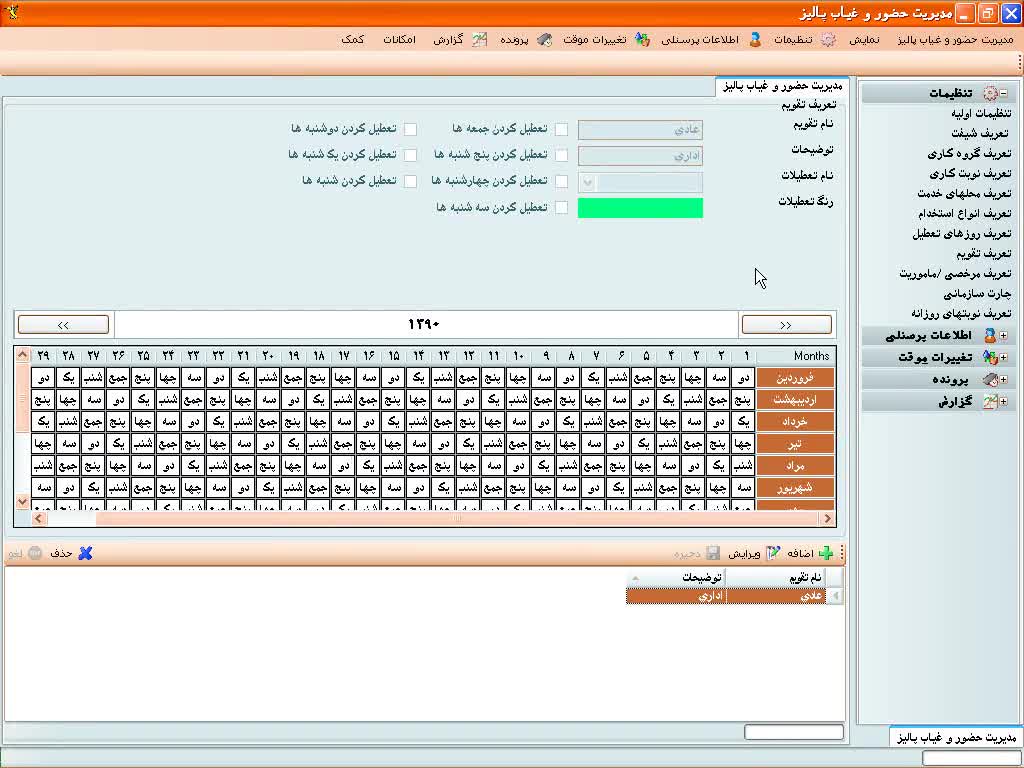The image size is (1024, 768).
Task: Click the تنظیمات gear icon in the menu bar
Action: [x=828, y=40]
